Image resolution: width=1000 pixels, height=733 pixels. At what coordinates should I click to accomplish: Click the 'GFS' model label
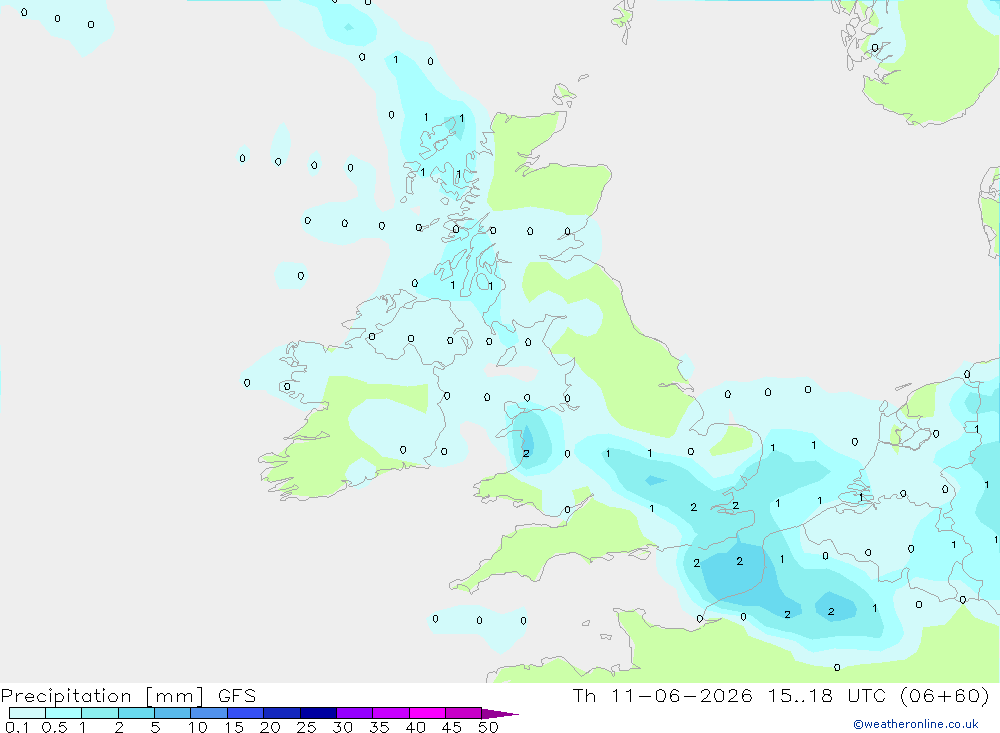(237, 696)
